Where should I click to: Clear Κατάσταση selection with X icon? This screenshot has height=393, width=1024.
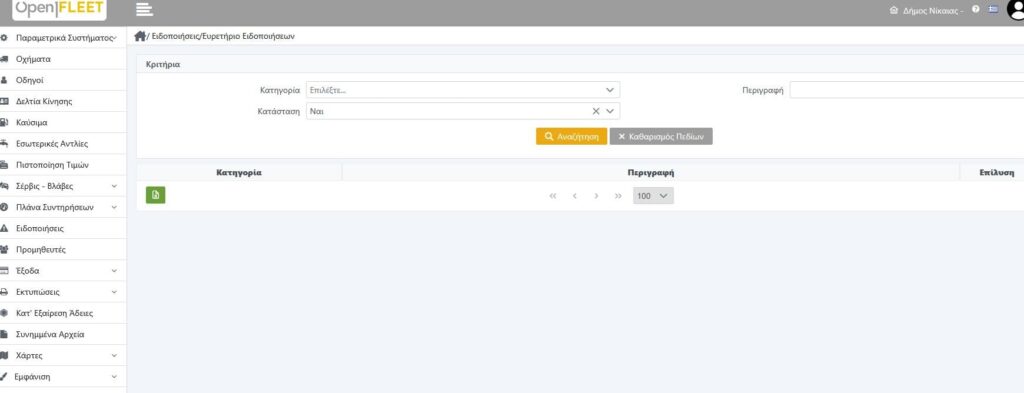pyautogui.click(x=596, y=112)
